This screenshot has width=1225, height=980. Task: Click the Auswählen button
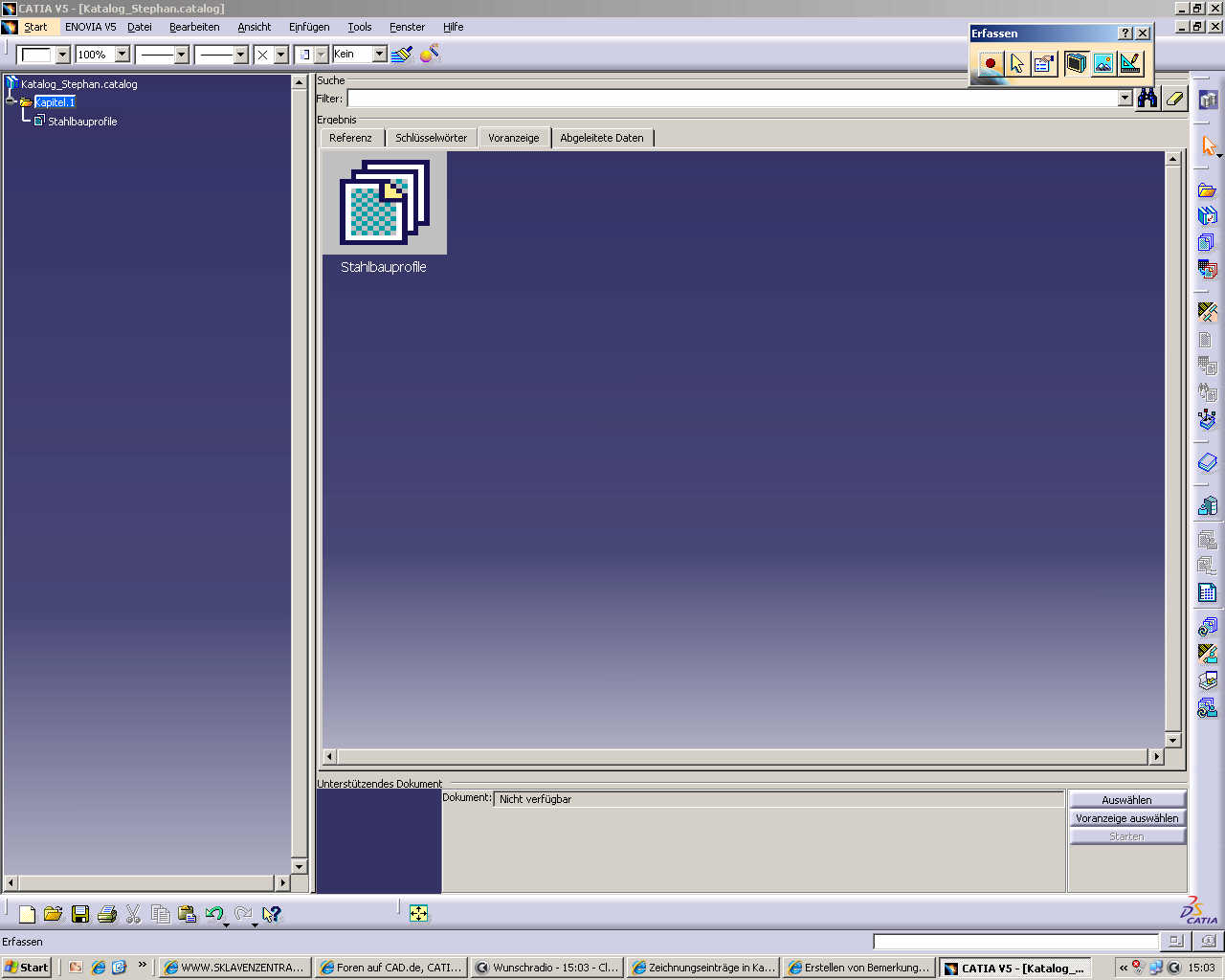(x=1126, y=800)
